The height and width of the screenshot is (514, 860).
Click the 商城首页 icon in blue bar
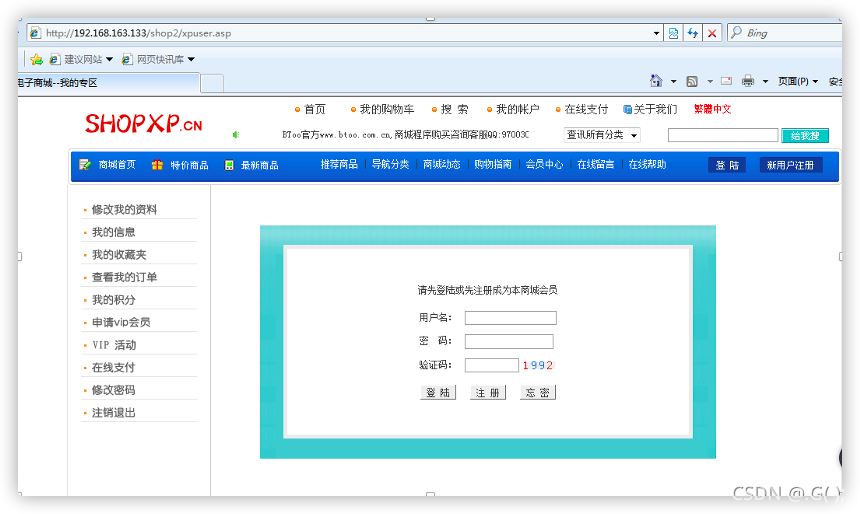[x=85, y=165]
